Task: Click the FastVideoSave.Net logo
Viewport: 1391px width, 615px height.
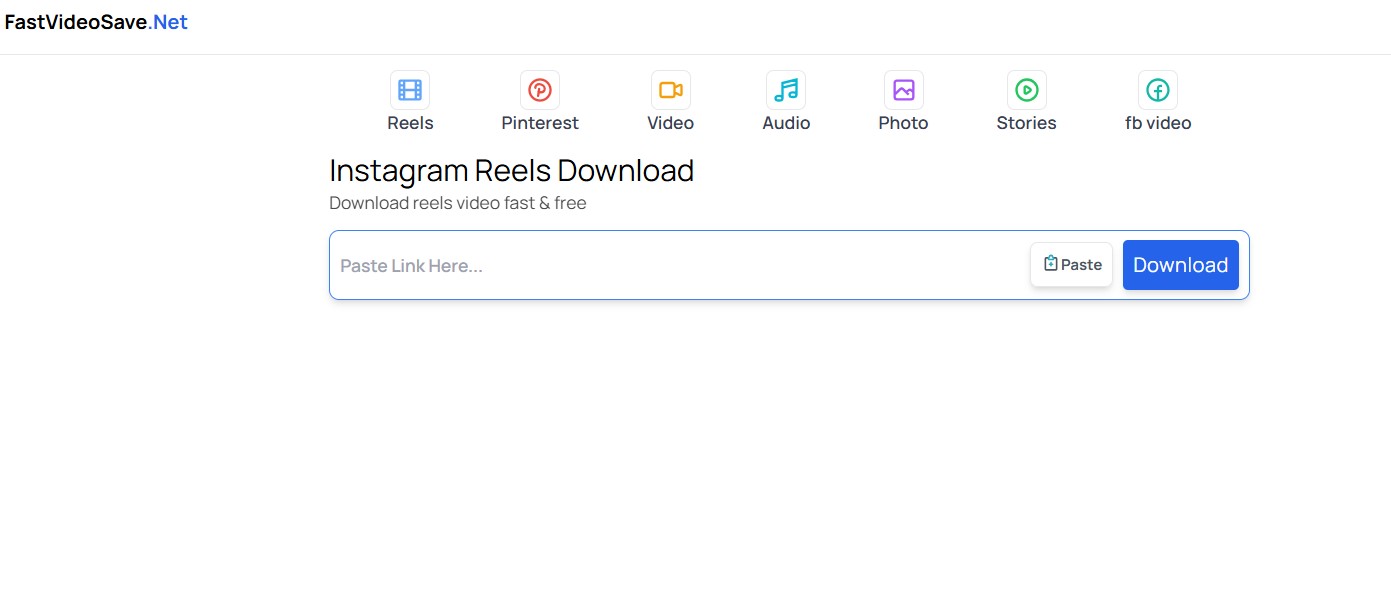Action: click(x=96, y=21)
